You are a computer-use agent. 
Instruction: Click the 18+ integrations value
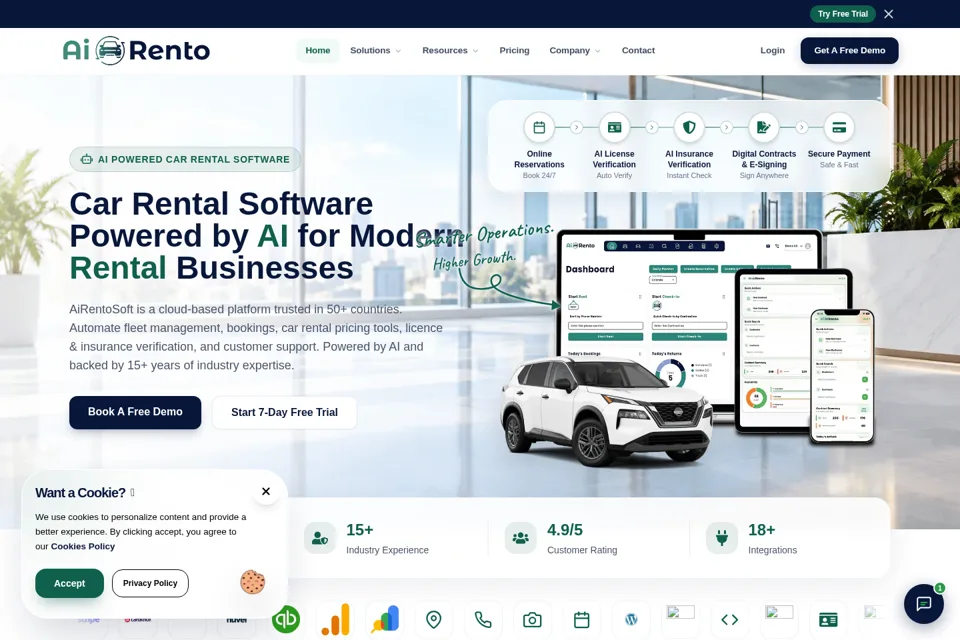pos(762,530)
